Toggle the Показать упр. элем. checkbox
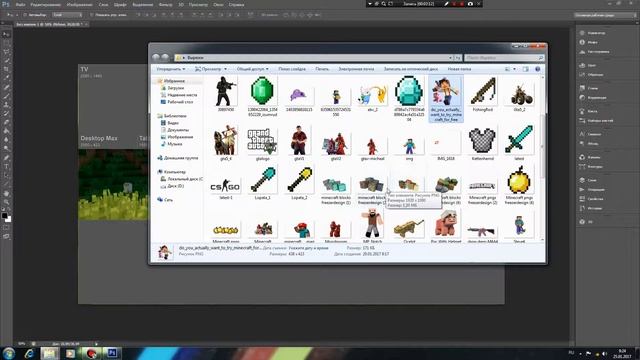640x360 pixels. tap(91, 15)
